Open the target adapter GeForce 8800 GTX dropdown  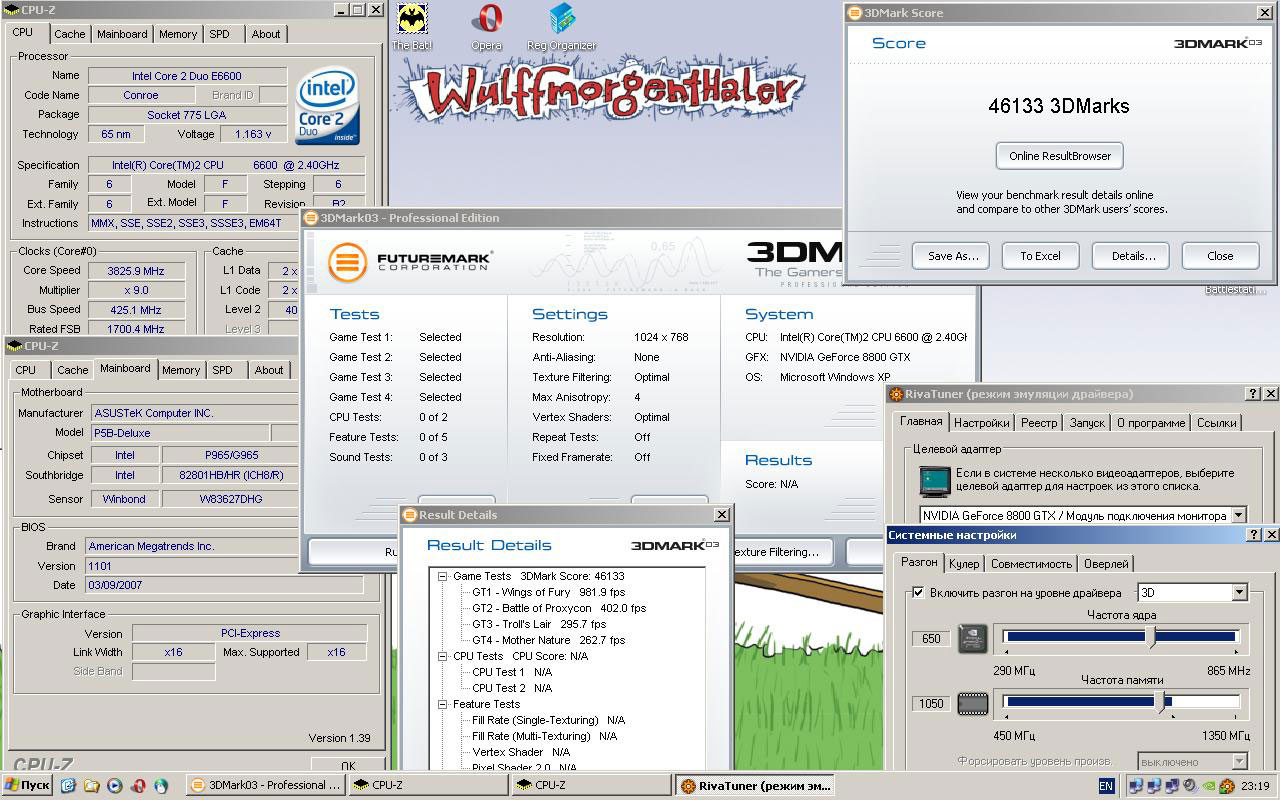(x=1238, y=516)
